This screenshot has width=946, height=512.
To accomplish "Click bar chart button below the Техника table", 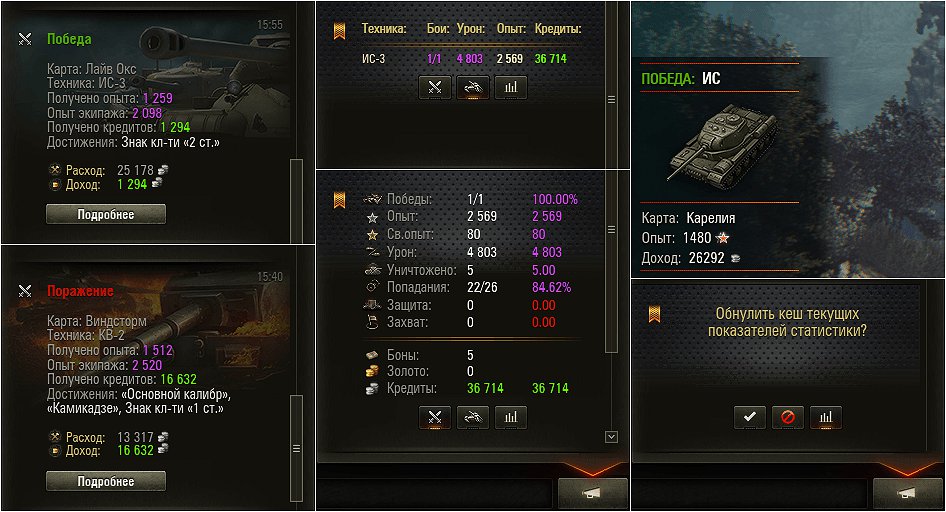I will coord(510,87).
